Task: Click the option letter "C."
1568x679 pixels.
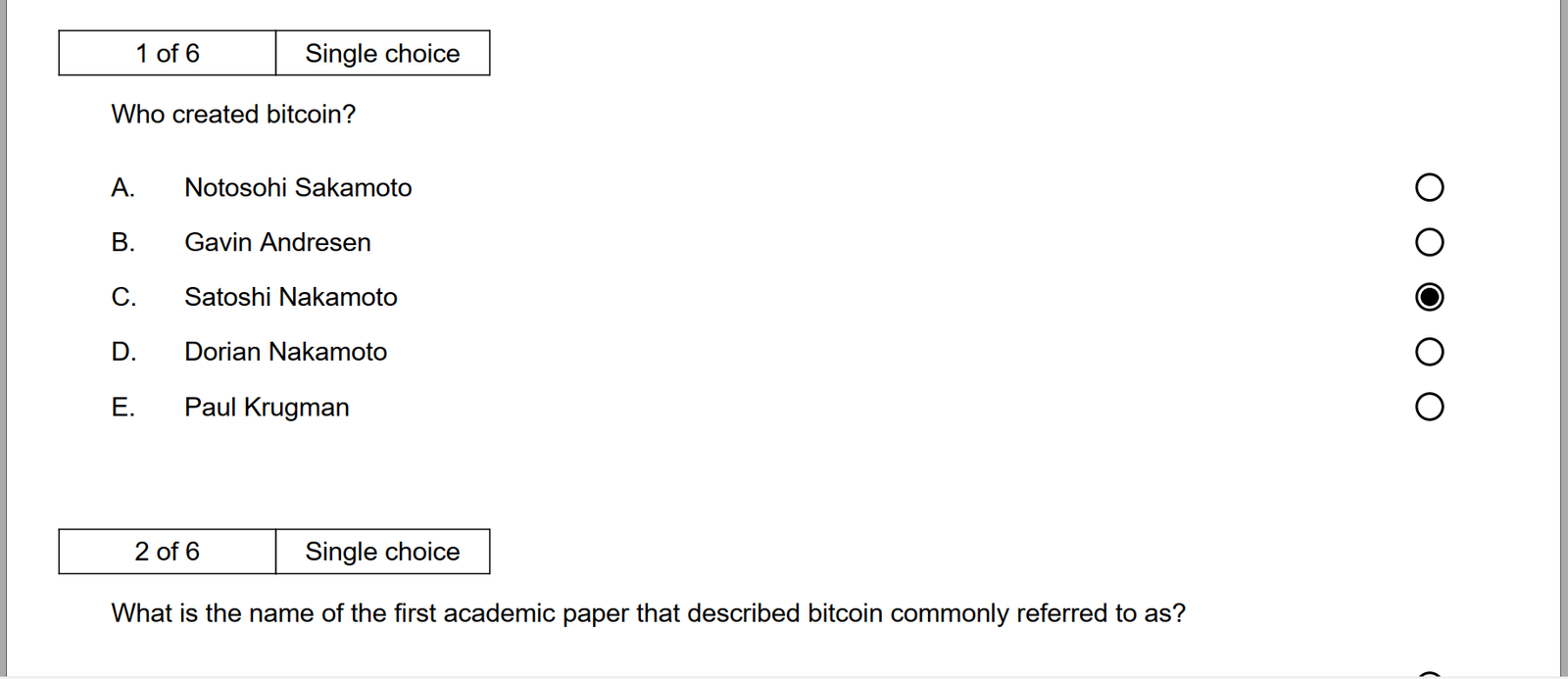Action: (123, 297)
